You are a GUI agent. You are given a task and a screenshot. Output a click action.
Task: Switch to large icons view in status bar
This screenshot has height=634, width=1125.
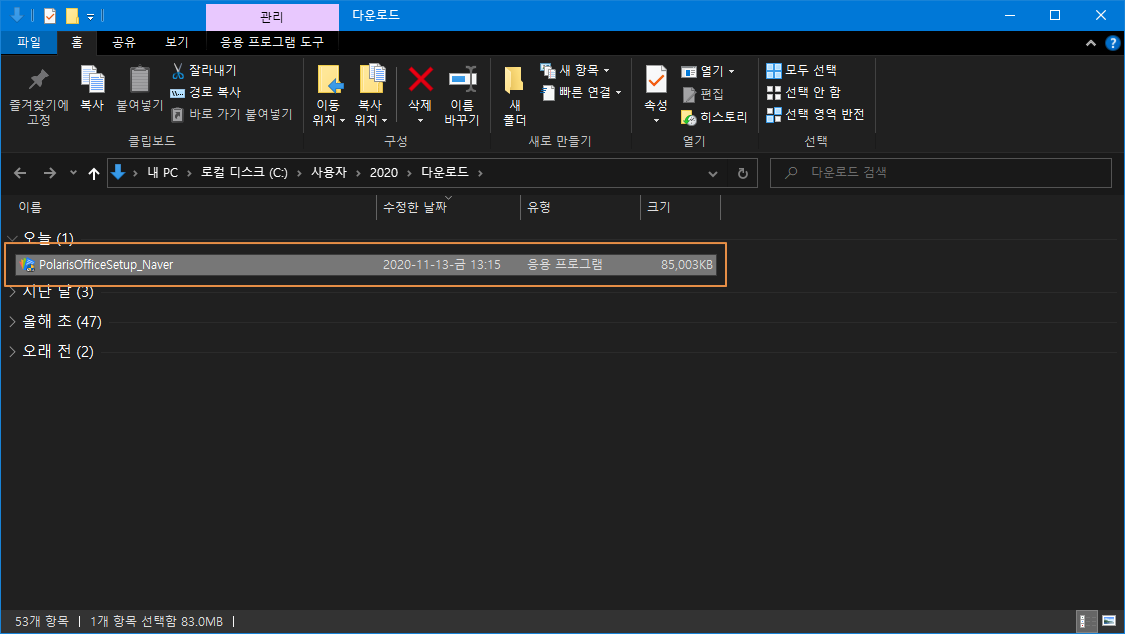tap(1109, 621)
